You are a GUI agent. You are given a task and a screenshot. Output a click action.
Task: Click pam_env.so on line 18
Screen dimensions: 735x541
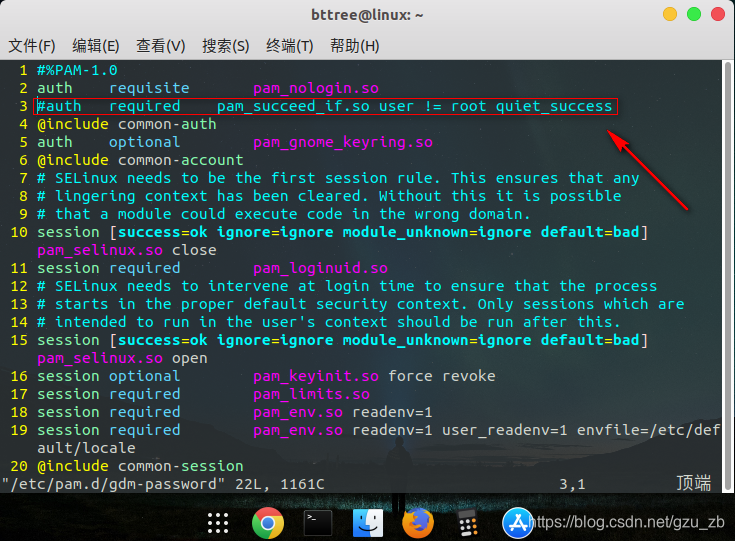tap(298, 412)
